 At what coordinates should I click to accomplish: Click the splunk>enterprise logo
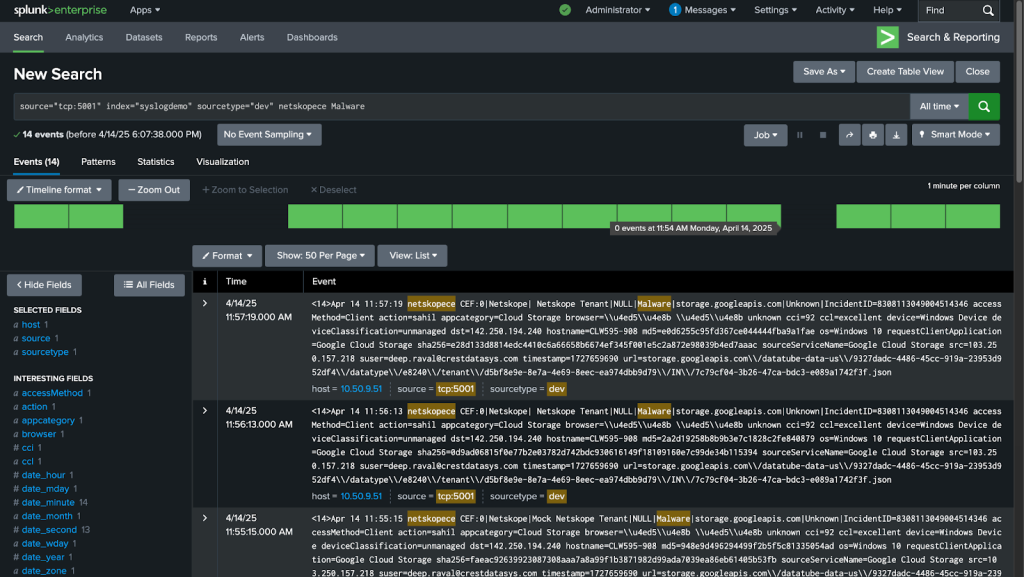tap(60, 10)
